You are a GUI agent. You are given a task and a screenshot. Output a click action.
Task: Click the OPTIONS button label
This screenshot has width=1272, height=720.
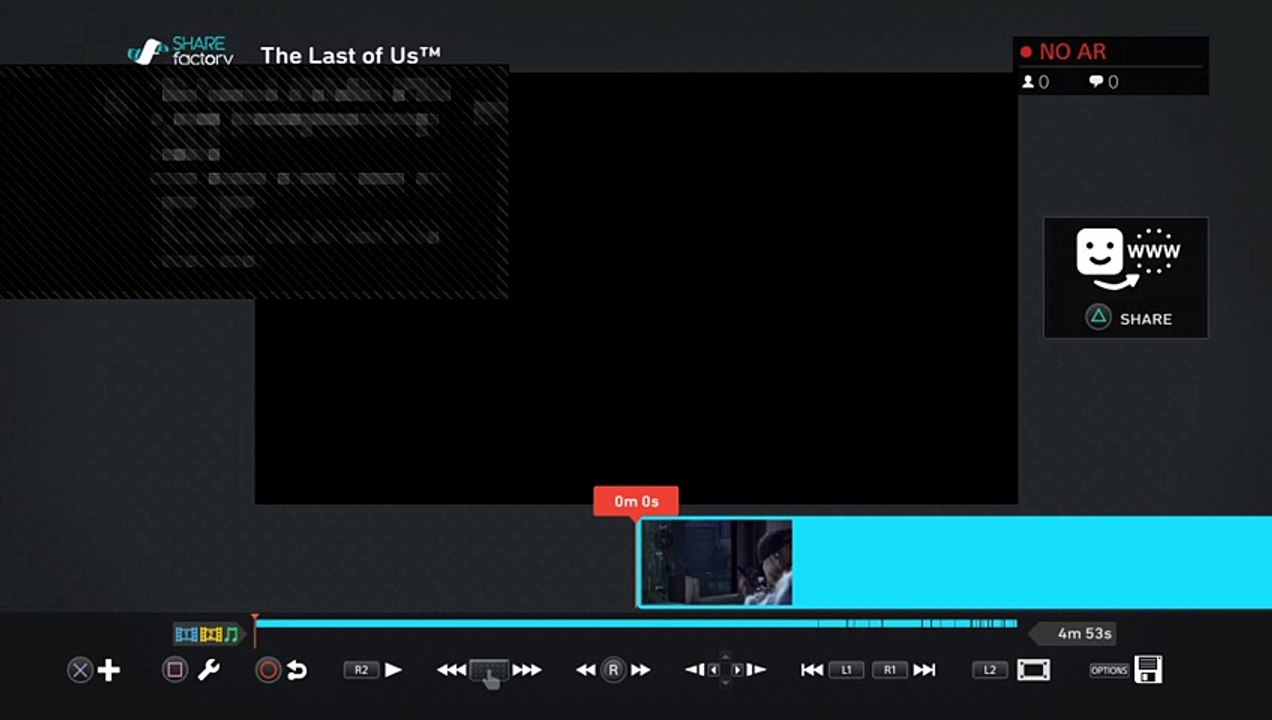(1109, 670)
